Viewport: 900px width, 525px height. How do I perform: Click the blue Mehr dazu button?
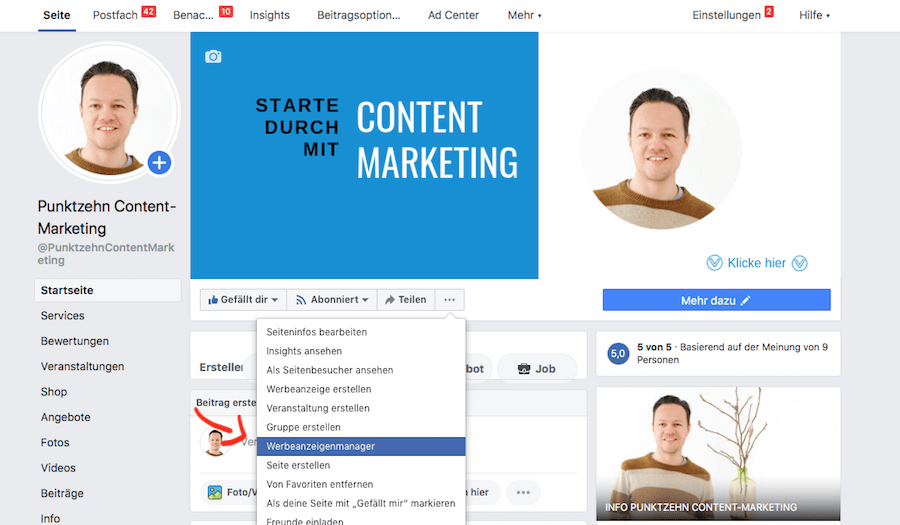pos(716,300)
